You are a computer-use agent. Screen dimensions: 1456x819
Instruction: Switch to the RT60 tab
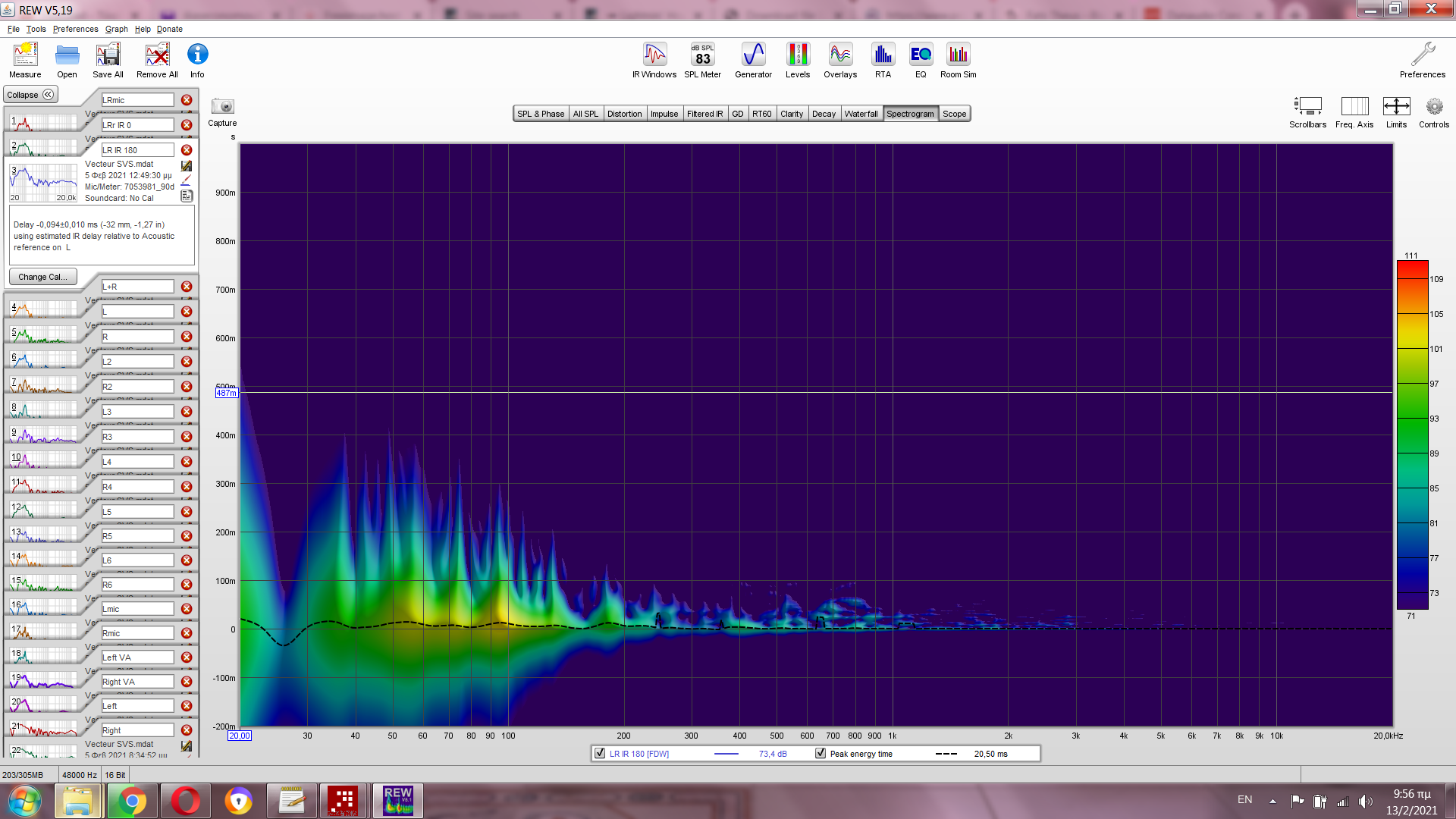point(761,114)
